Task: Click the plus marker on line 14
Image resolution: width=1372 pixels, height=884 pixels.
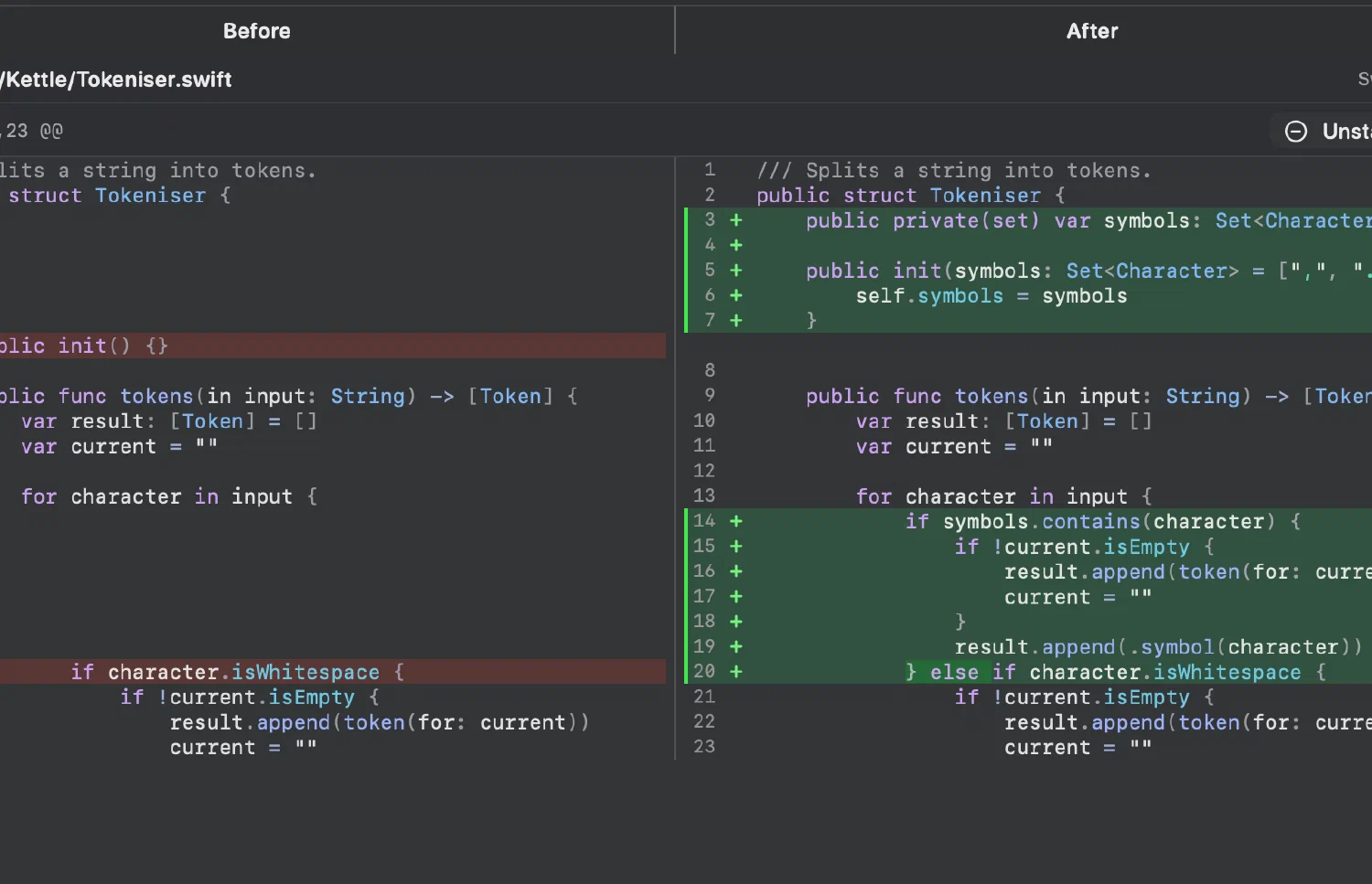Action: 736,521
